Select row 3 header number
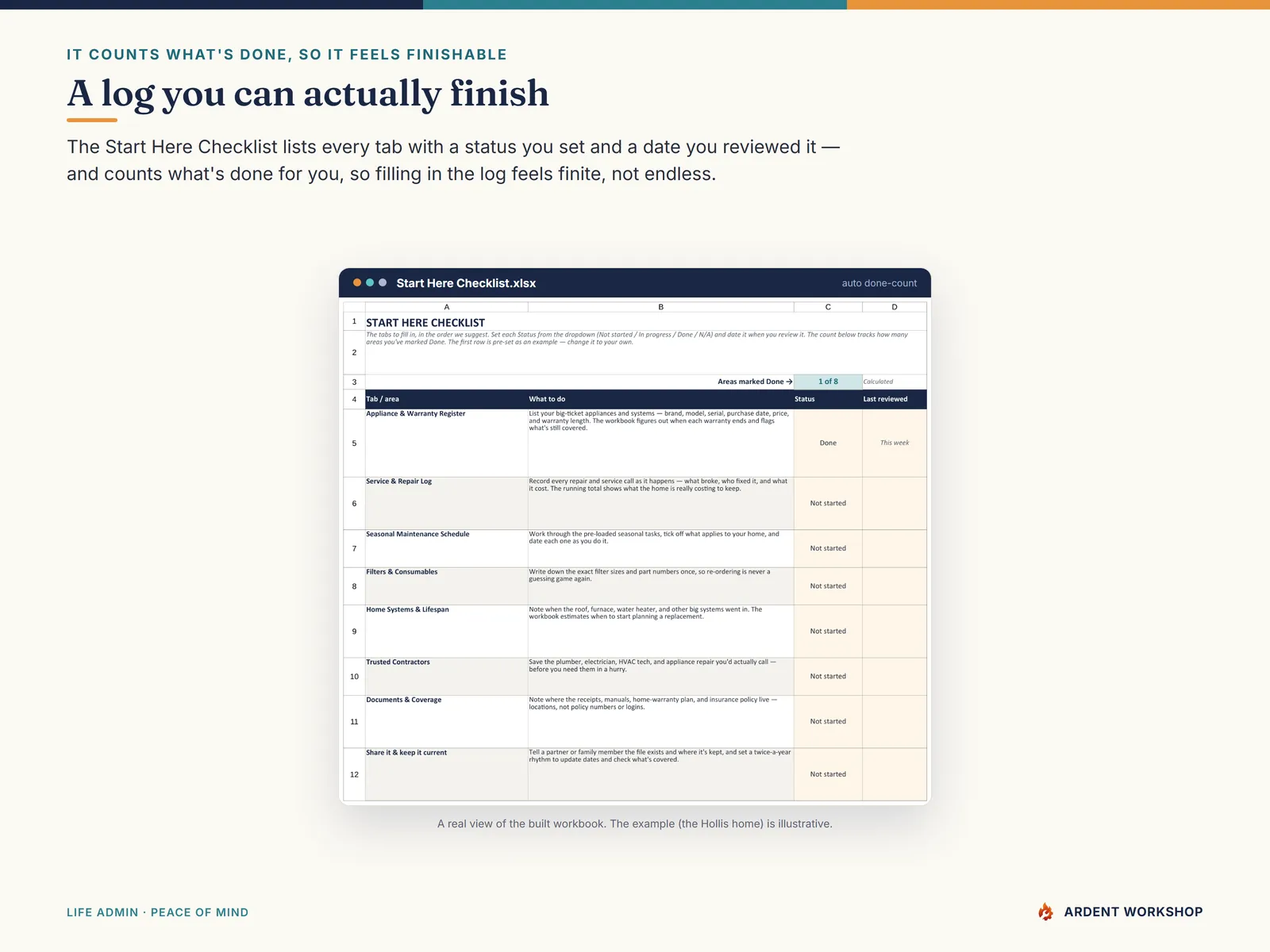 354,382
